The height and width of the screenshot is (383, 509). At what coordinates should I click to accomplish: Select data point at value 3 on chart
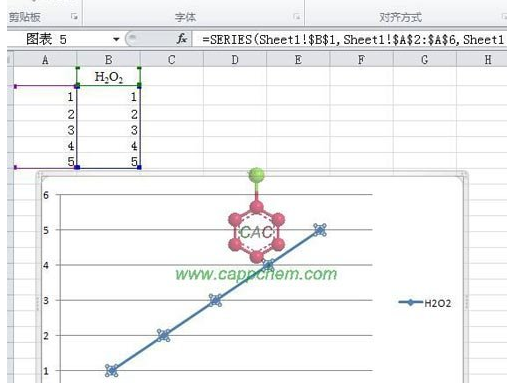click(215, 300)
